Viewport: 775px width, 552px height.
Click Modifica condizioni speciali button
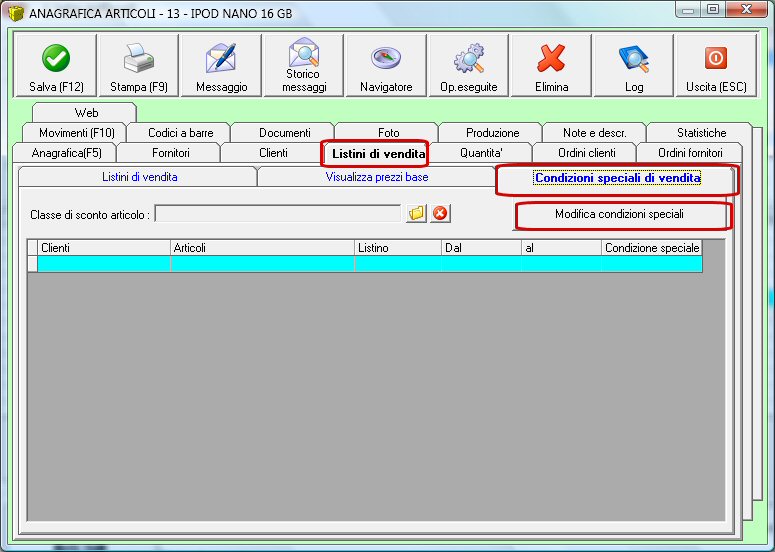619,214
